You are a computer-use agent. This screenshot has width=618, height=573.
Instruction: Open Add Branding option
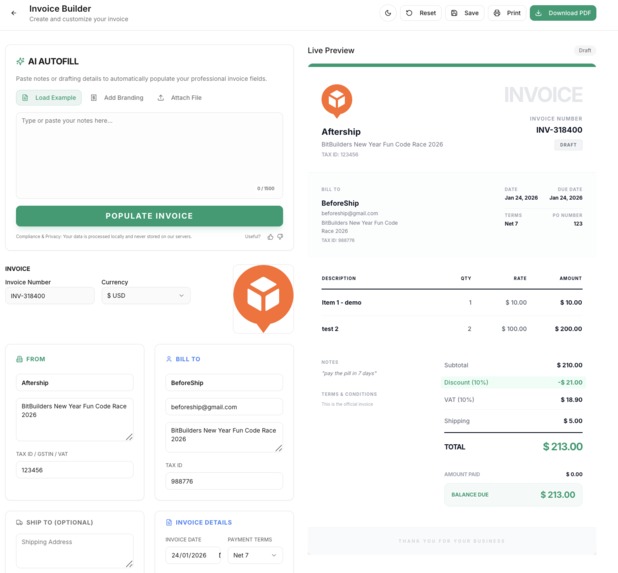[x=117, y=98]
